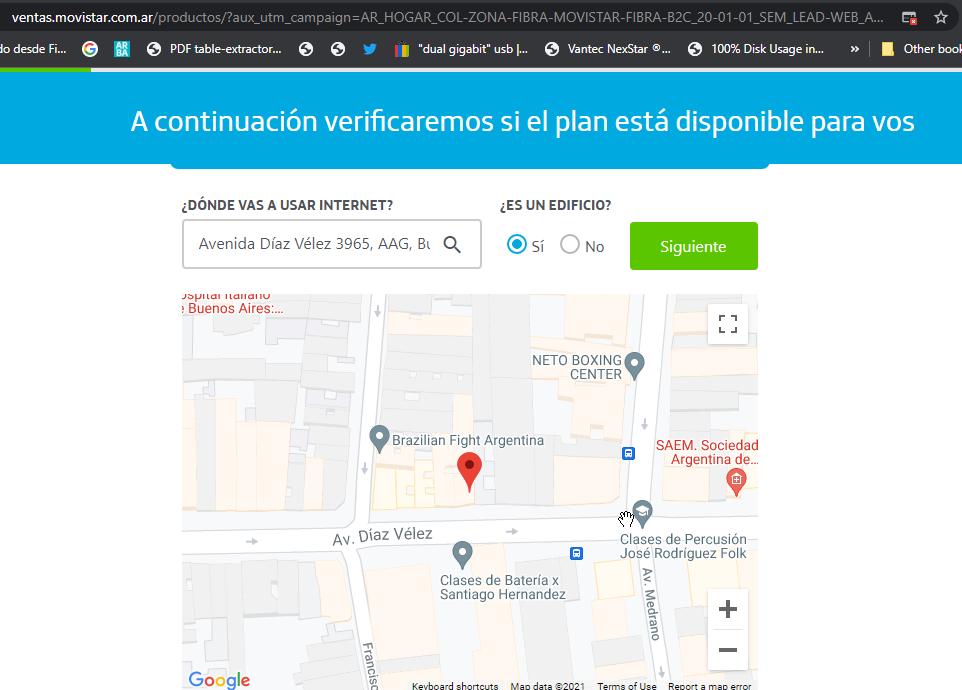
Task: Open the Other bookmarks folder
Action: click(x=921, y=49)
